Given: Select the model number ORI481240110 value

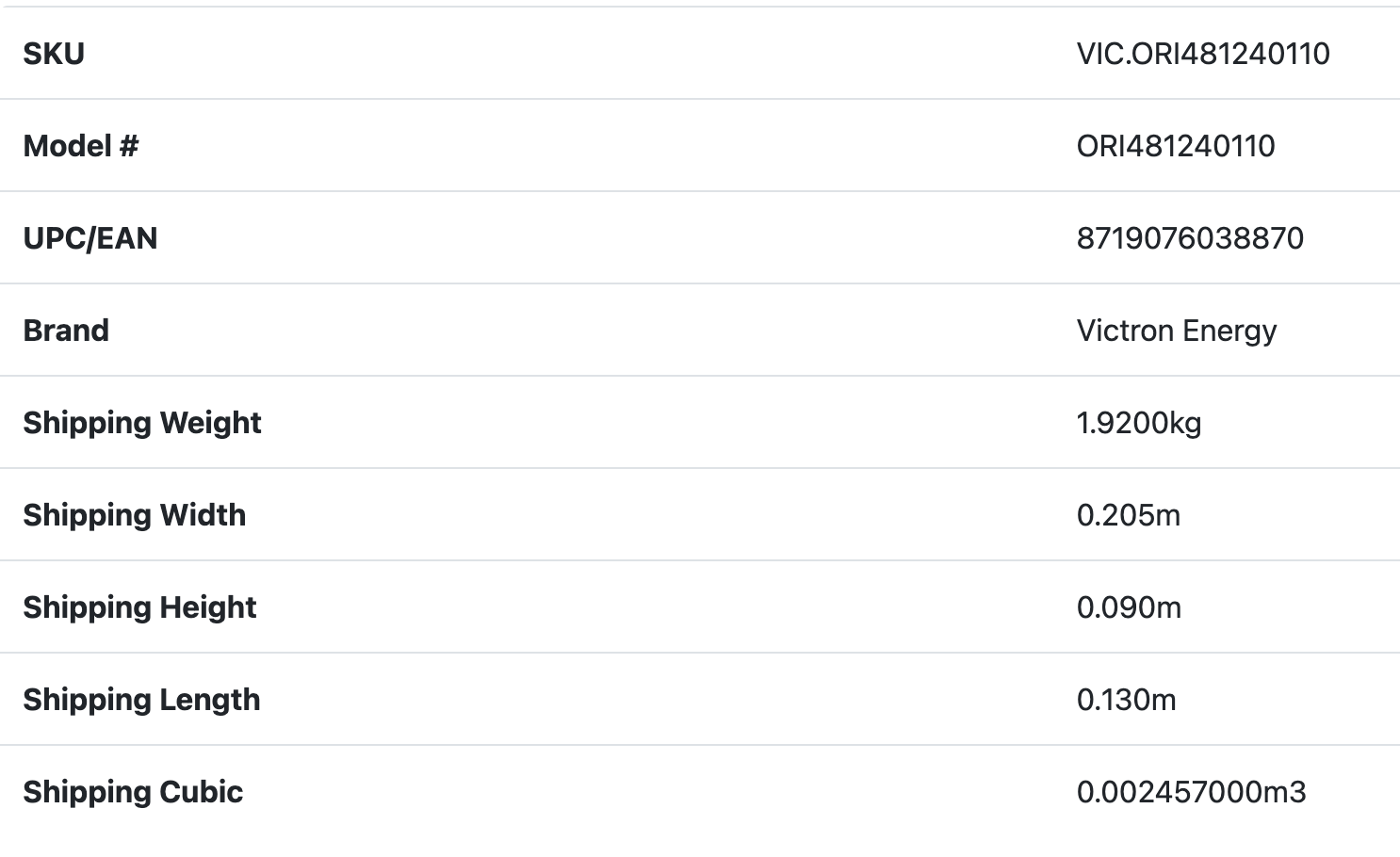Looking at the screenshot, I should [1176, 146].
